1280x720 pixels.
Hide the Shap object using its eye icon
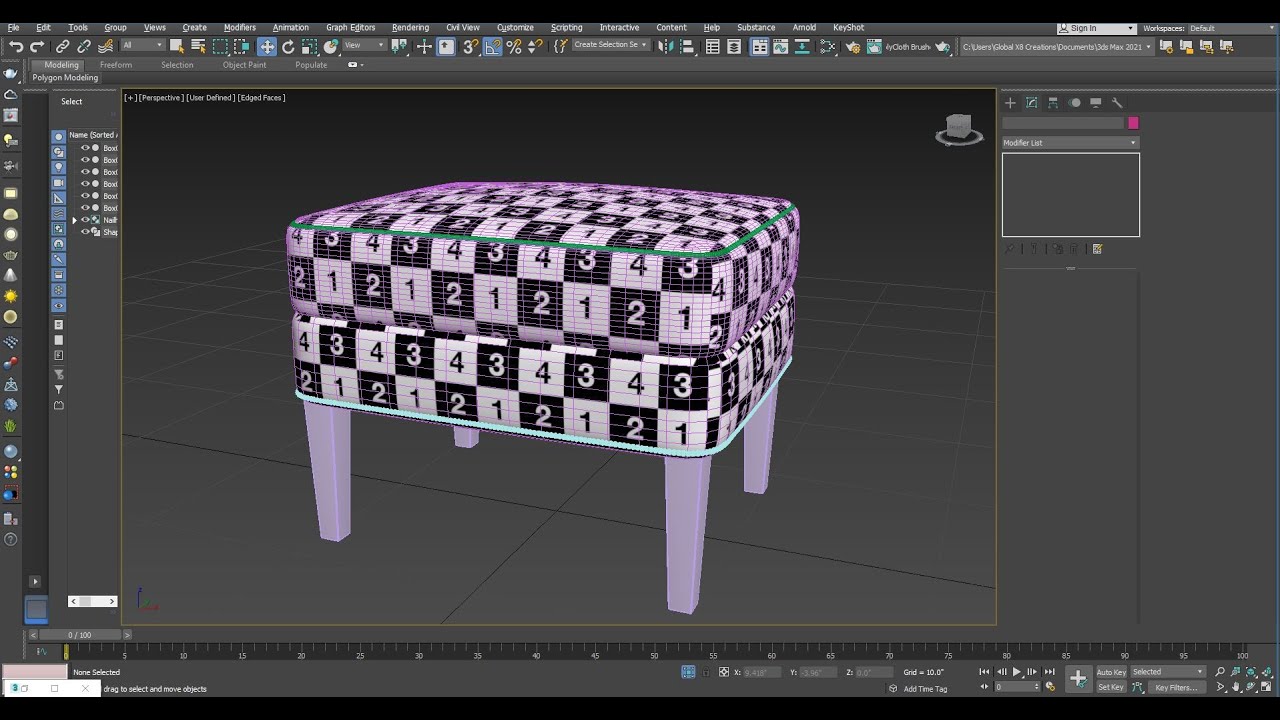[x=85, y=232]
